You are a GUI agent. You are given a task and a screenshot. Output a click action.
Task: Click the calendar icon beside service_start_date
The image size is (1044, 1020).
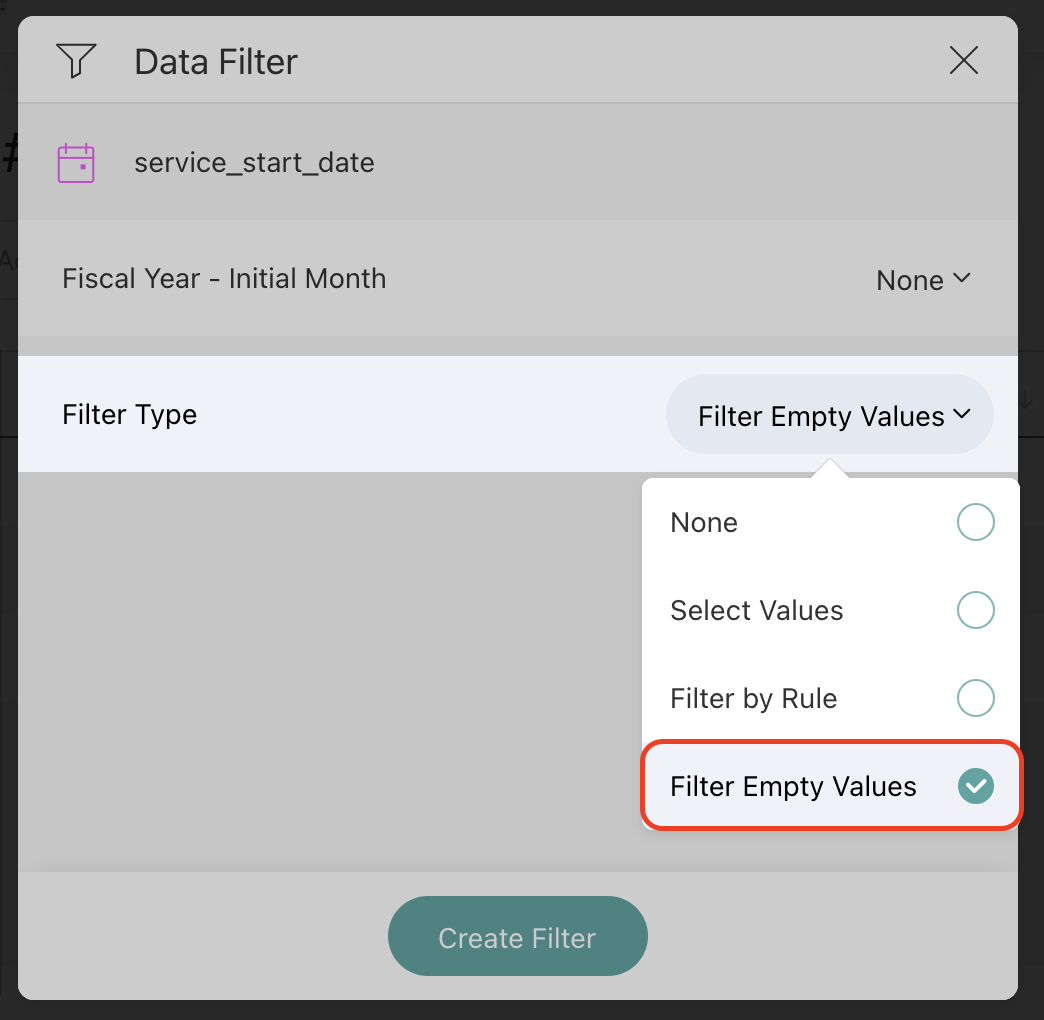pos(76,163)
